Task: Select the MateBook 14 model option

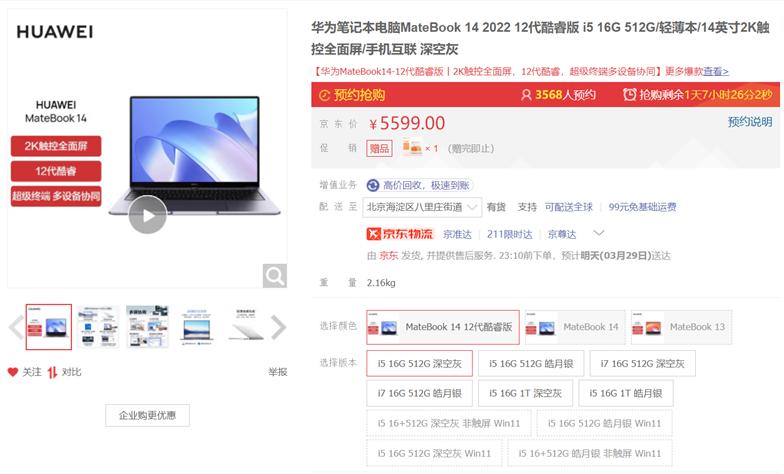Action: [x=575, y=327]
